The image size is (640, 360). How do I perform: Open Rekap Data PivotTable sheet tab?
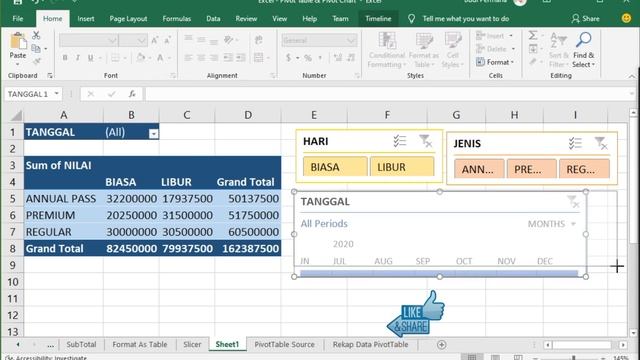[370, 344]
